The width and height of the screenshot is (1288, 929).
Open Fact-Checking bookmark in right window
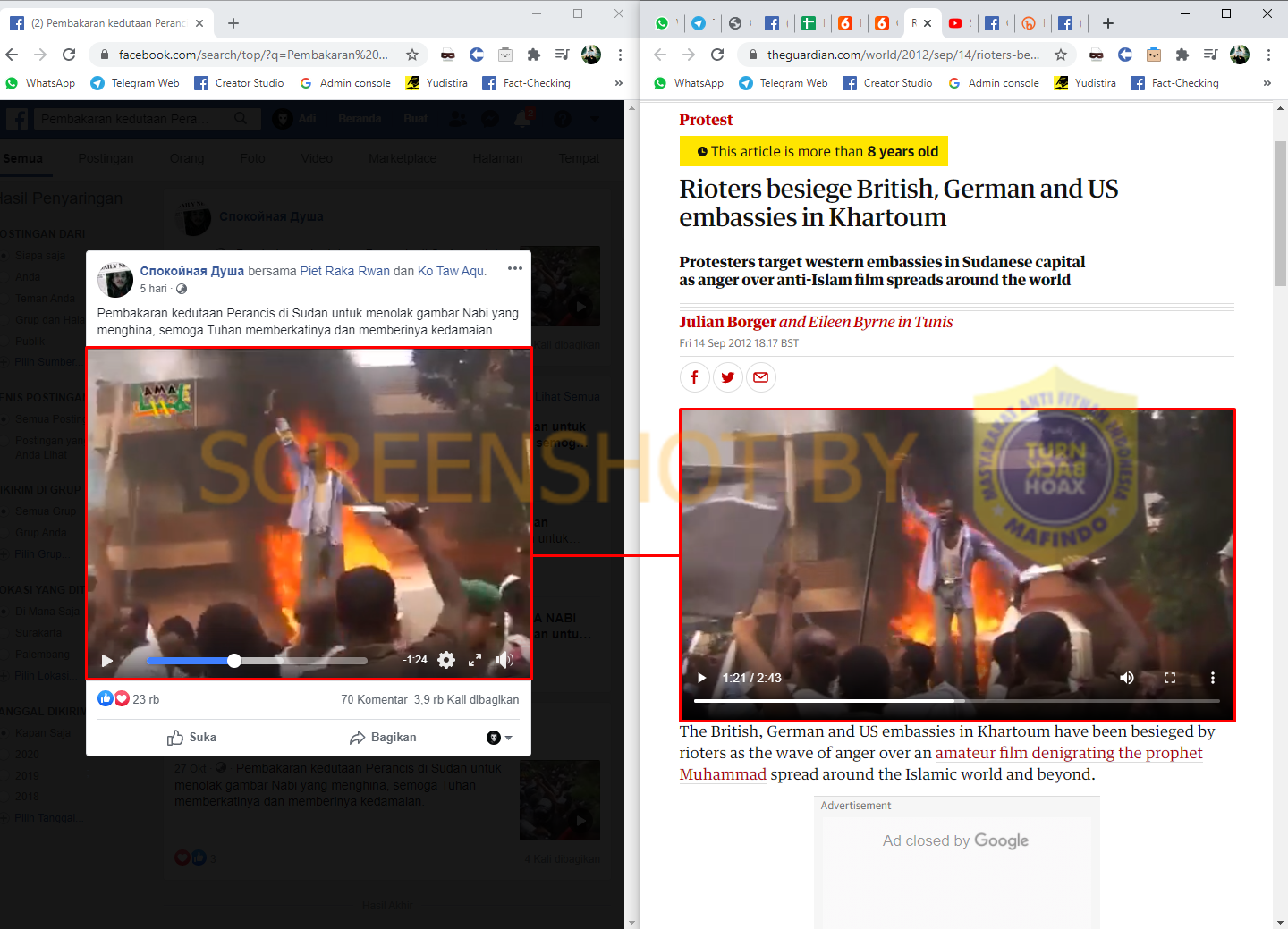(x=1174, y=83)
